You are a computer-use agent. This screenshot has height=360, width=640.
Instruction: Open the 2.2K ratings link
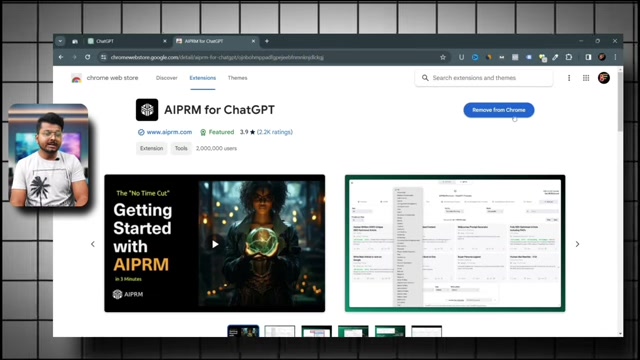(275, 132)
